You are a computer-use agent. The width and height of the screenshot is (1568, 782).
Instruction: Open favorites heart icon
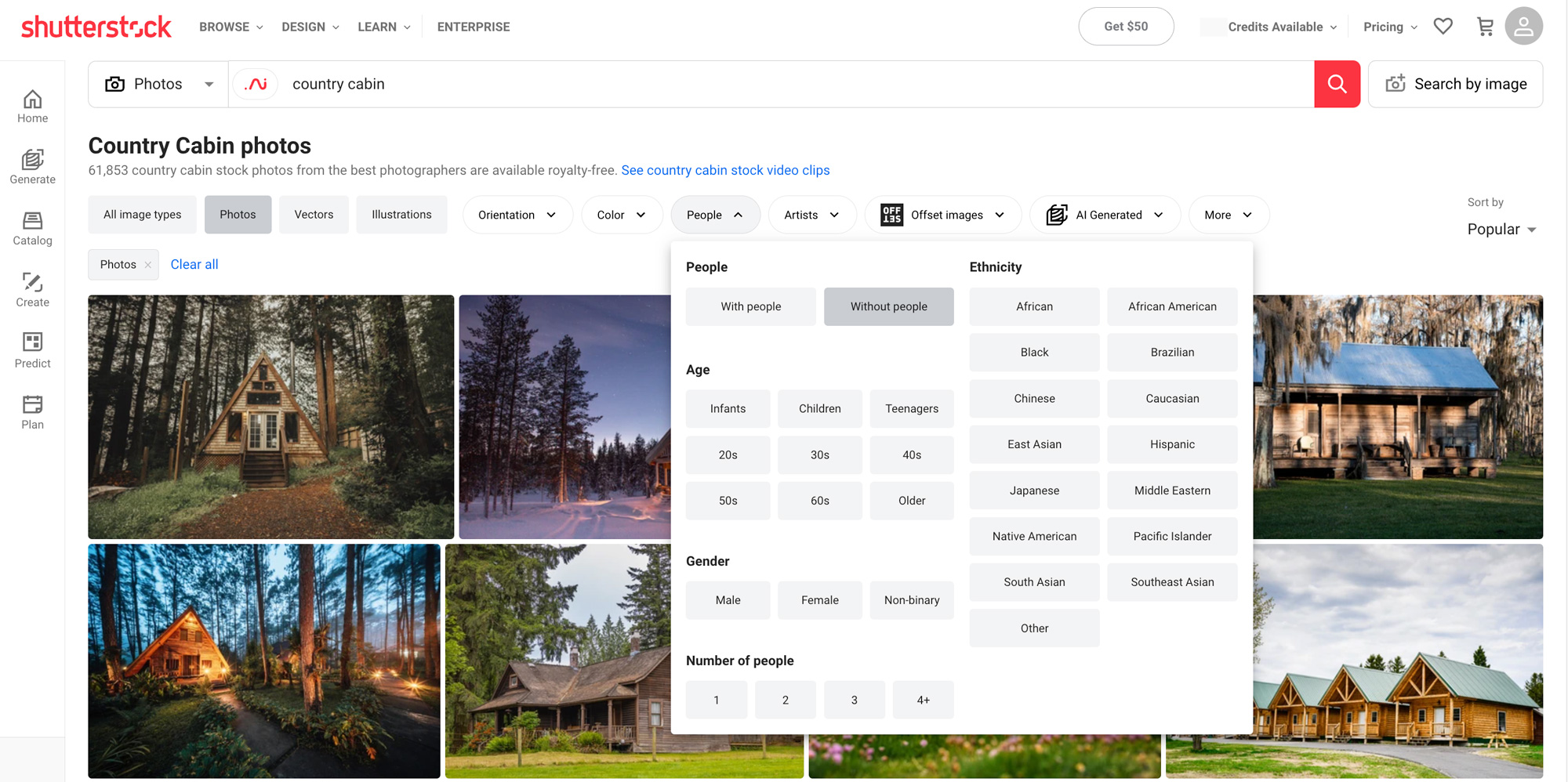1443,27
